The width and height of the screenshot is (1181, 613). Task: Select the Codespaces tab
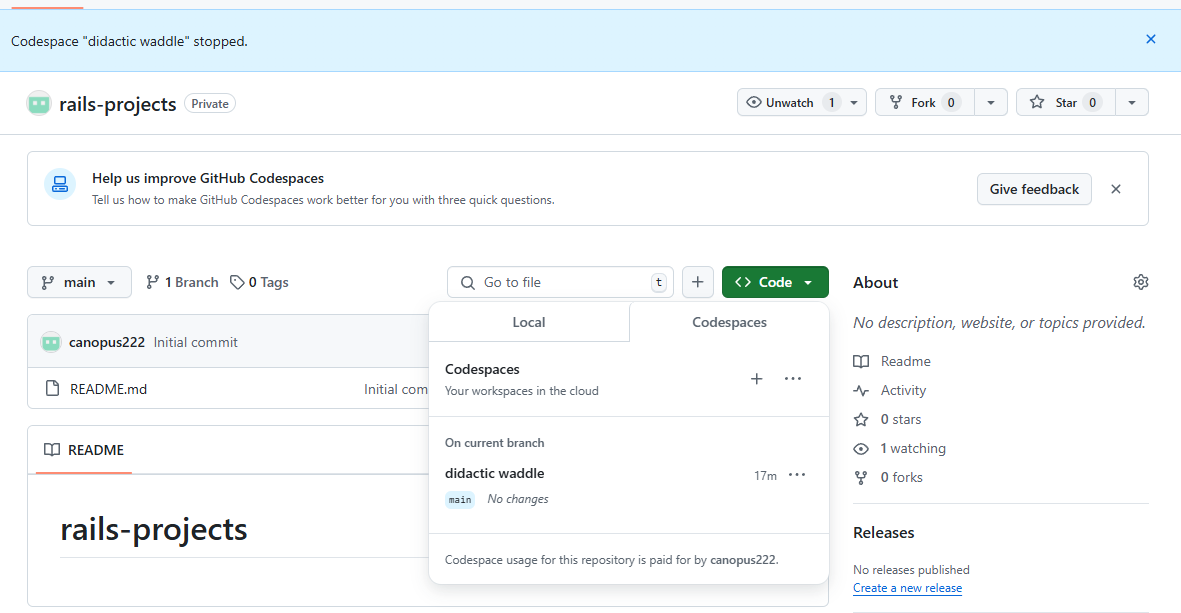click(x=729, y=322)
